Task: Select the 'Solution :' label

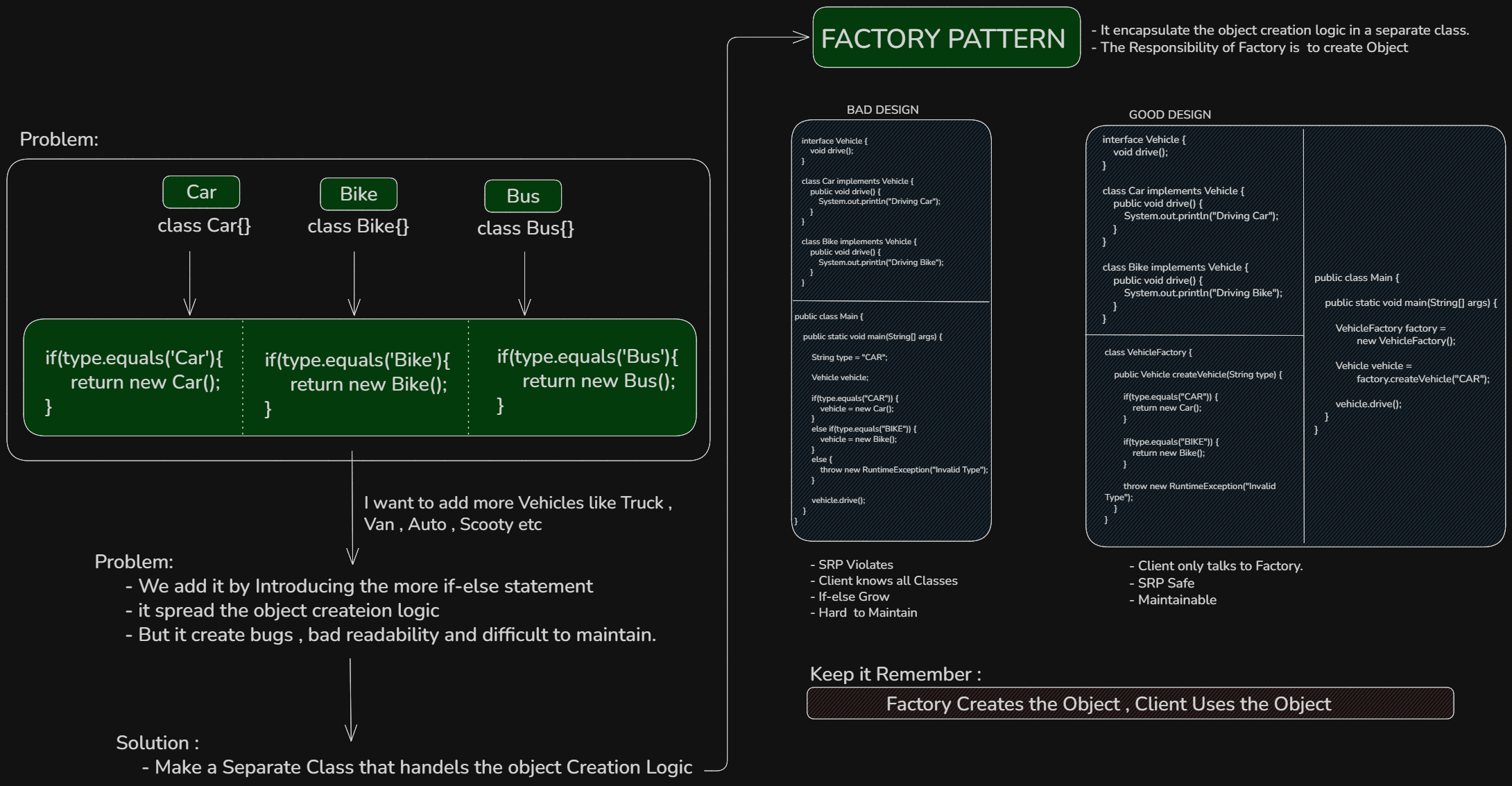Action: pyautogui.click(x=157, y=743)
